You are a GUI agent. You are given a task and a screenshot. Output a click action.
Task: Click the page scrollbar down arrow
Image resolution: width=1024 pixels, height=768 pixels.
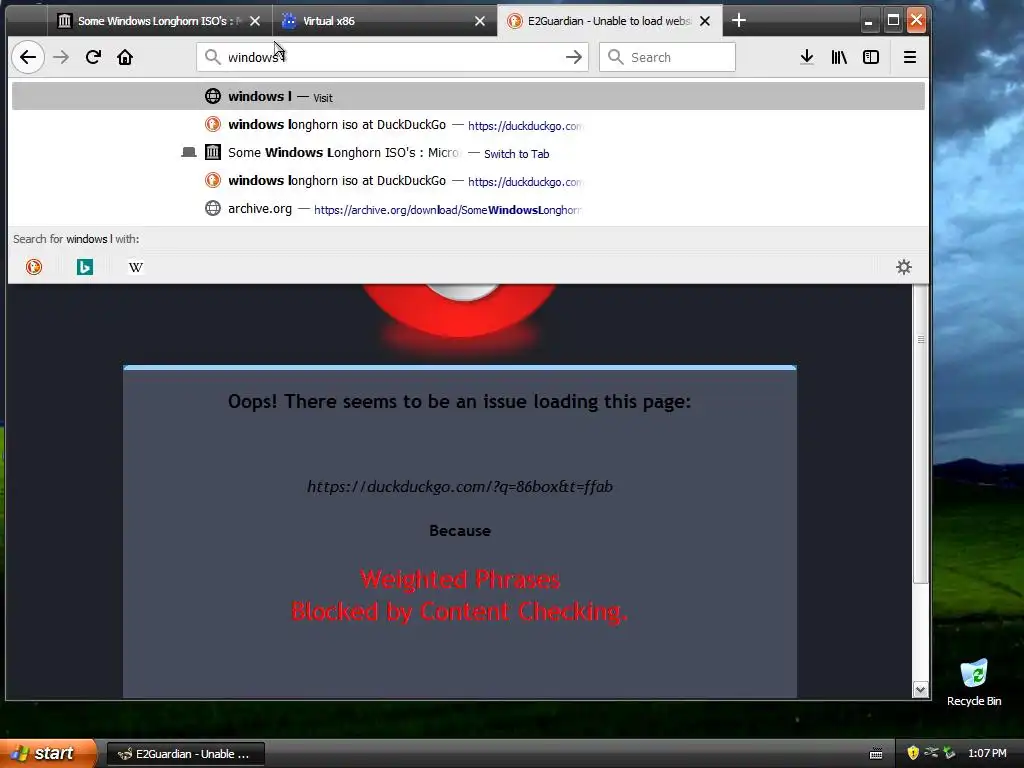pos(921,690)
